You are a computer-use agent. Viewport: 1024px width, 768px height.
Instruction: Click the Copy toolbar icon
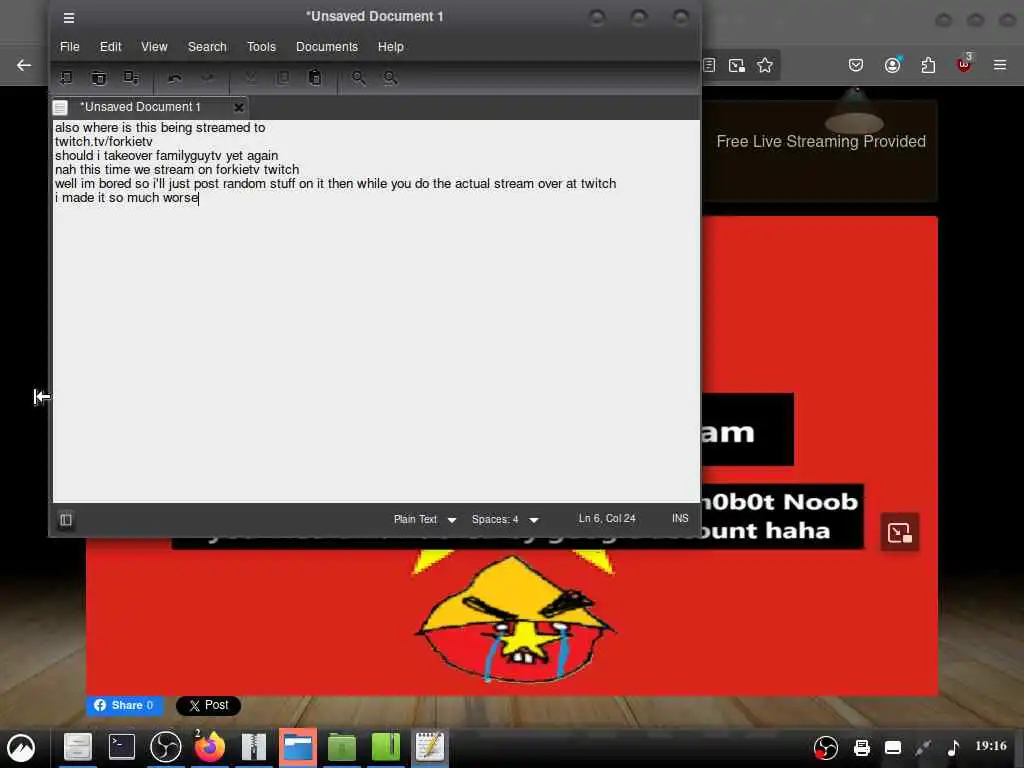pos(283,78)
